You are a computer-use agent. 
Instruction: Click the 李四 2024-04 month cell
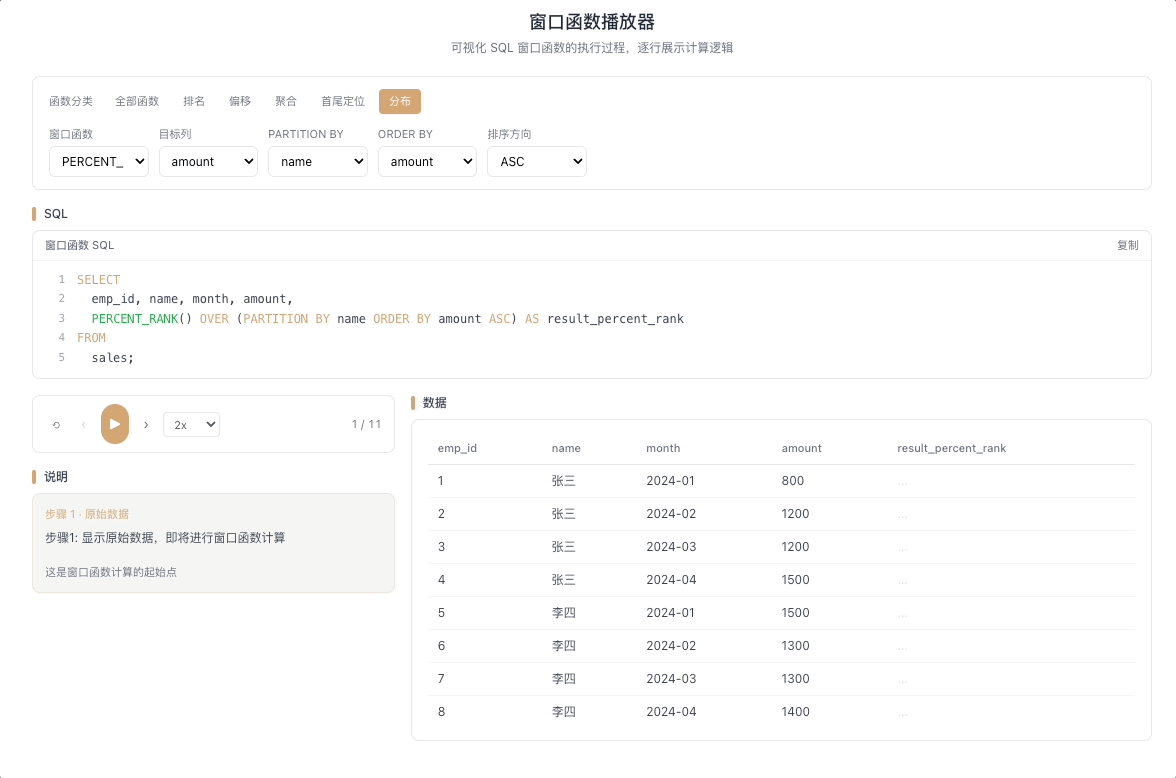(x=671, y=712)
